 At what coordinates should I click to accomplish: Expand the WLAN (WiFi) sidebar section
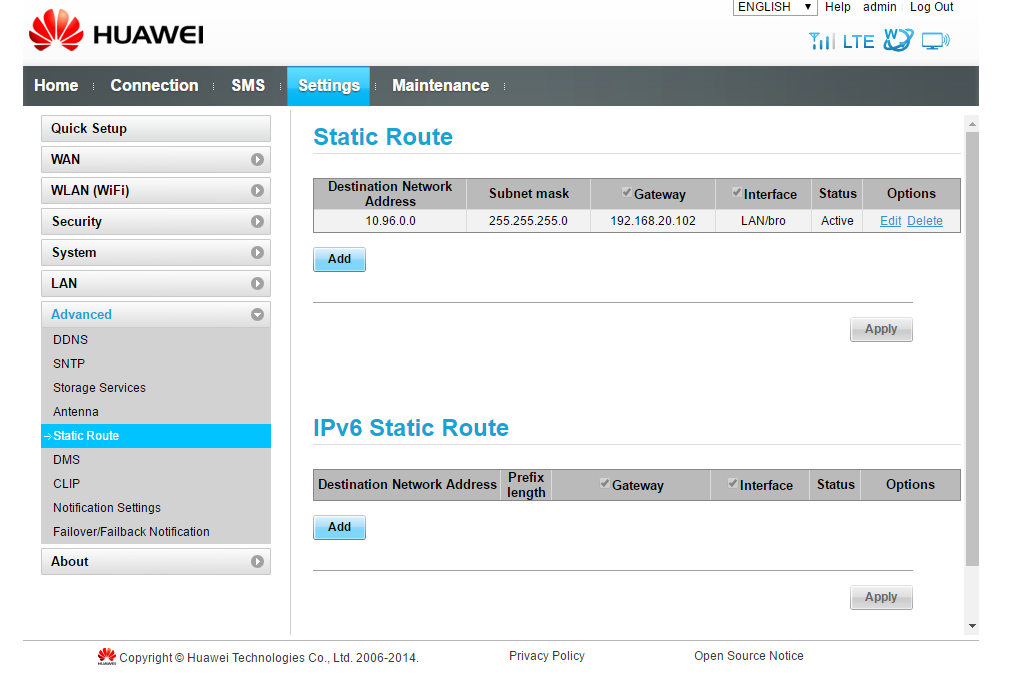(x=155, y=190)
